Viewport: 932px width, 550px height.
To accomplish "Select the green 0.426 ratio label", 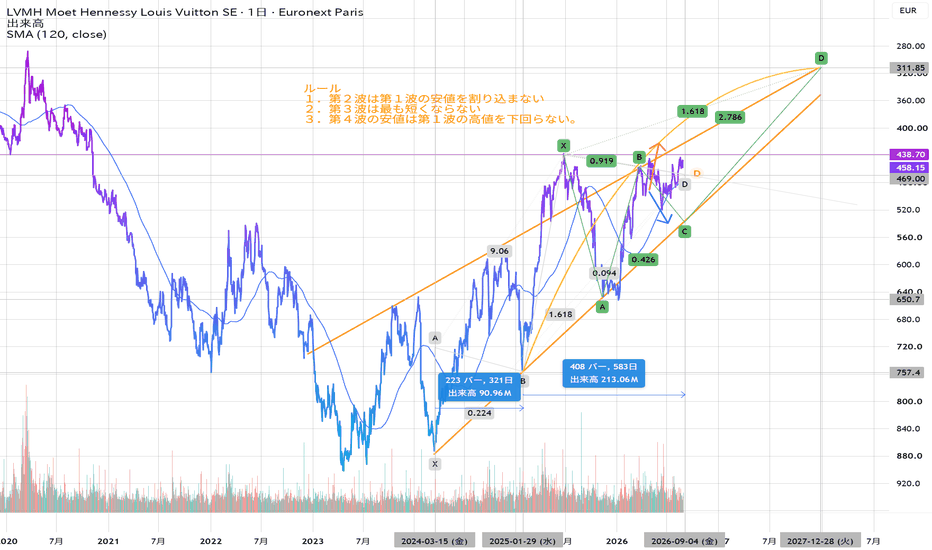I will coord(644,259).
